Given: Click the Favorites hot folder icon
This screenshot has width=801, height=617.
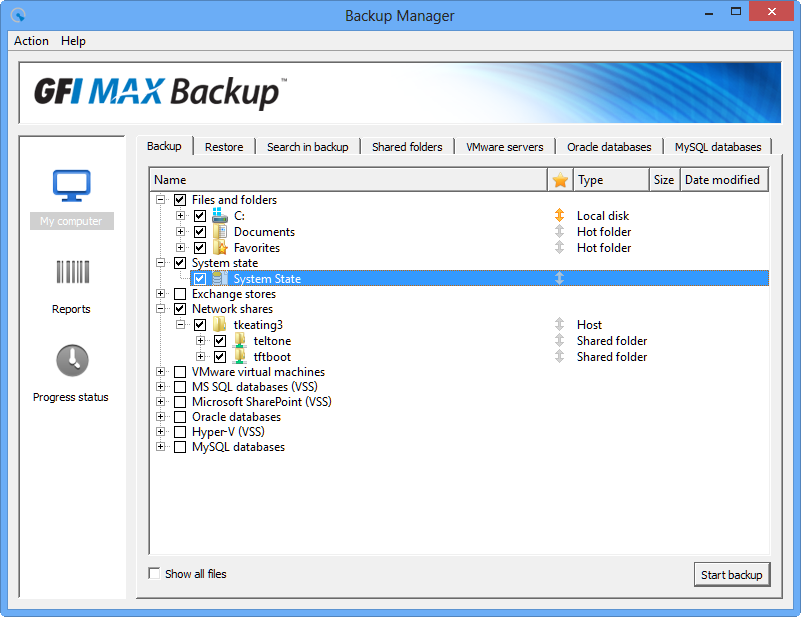Looking at the screenshot, I should 220,248.
